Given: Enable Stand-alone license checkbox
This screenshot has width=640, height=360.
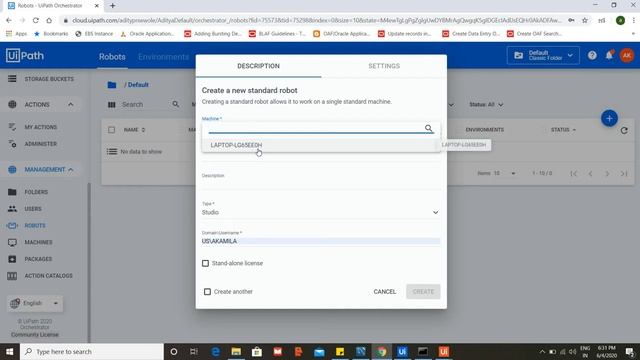Looking at the screenshot, I should (205, 263).
